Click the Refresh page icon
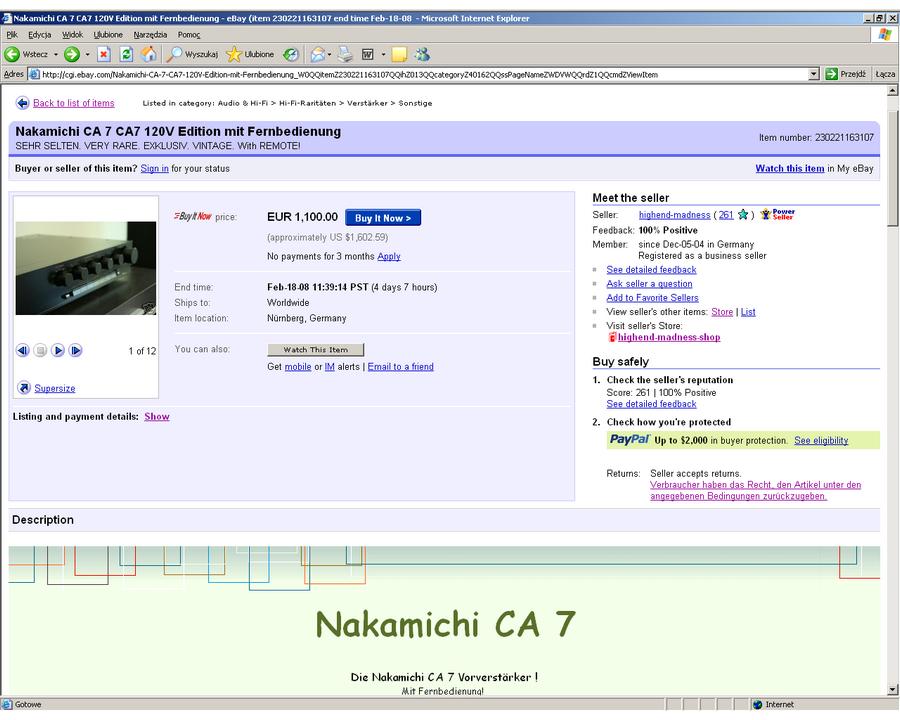Screen dimensions: 900x720 (126, 55)
